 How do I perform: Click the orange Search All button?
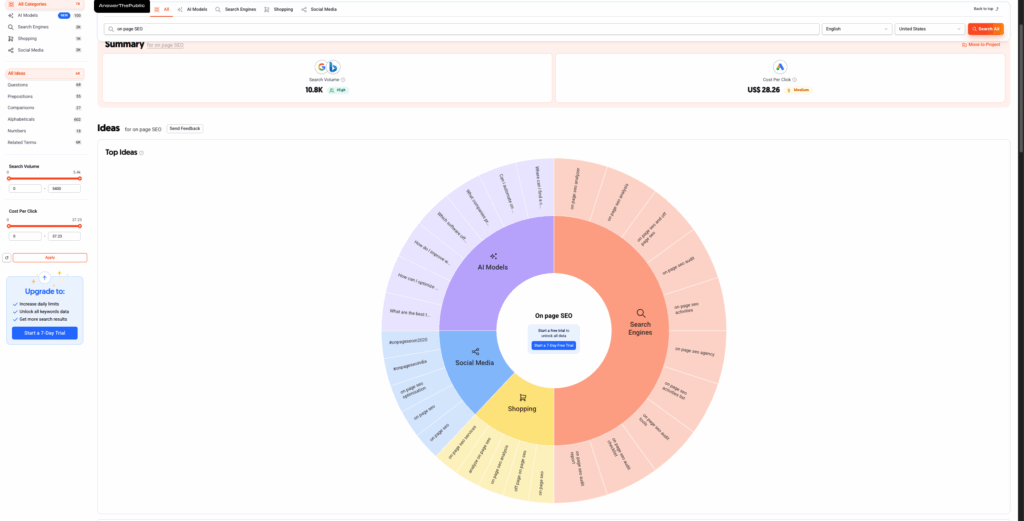(985, 29)
